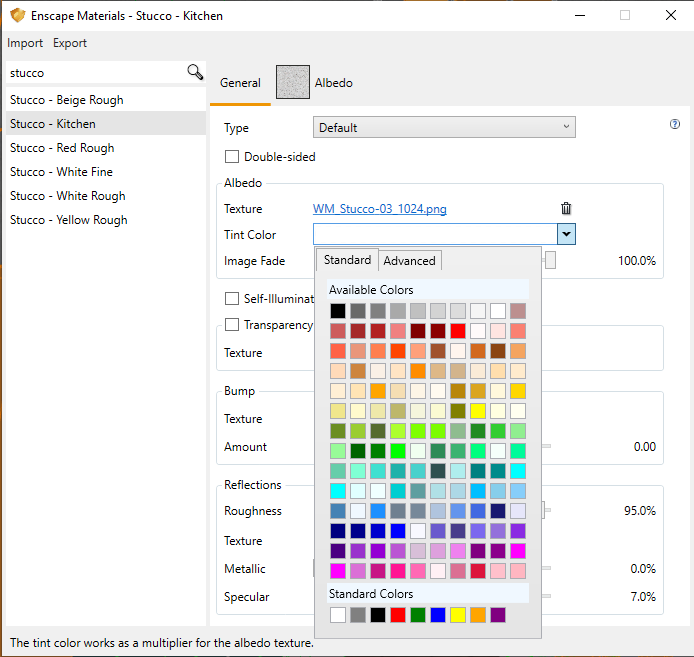
Task: Click the Image Fade 100.0% value
Action: coord(636,260)
